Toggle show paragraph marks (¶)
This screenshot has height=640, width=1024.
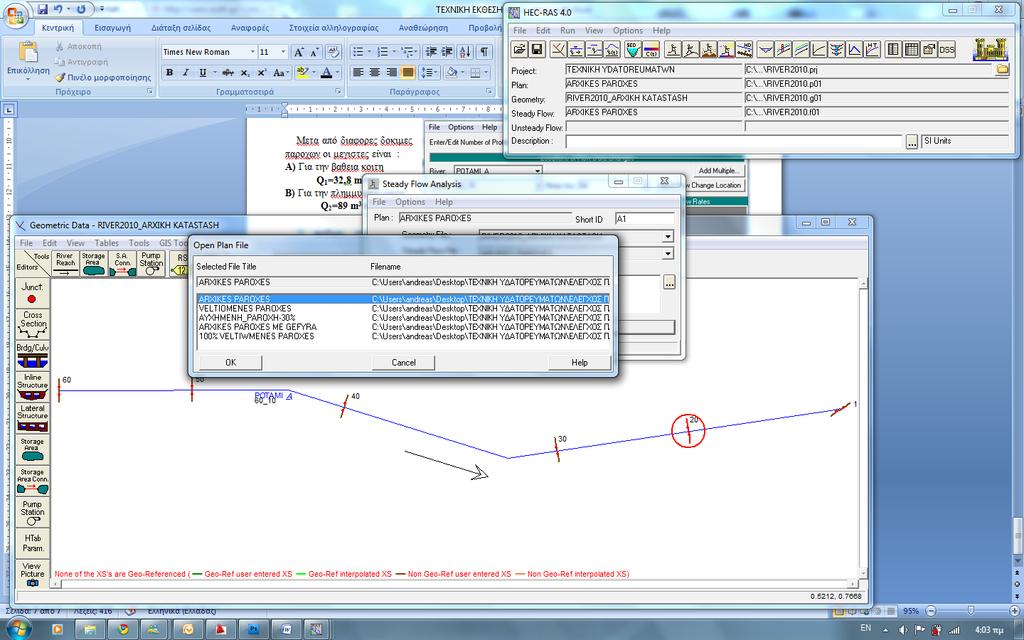[484, 52]
